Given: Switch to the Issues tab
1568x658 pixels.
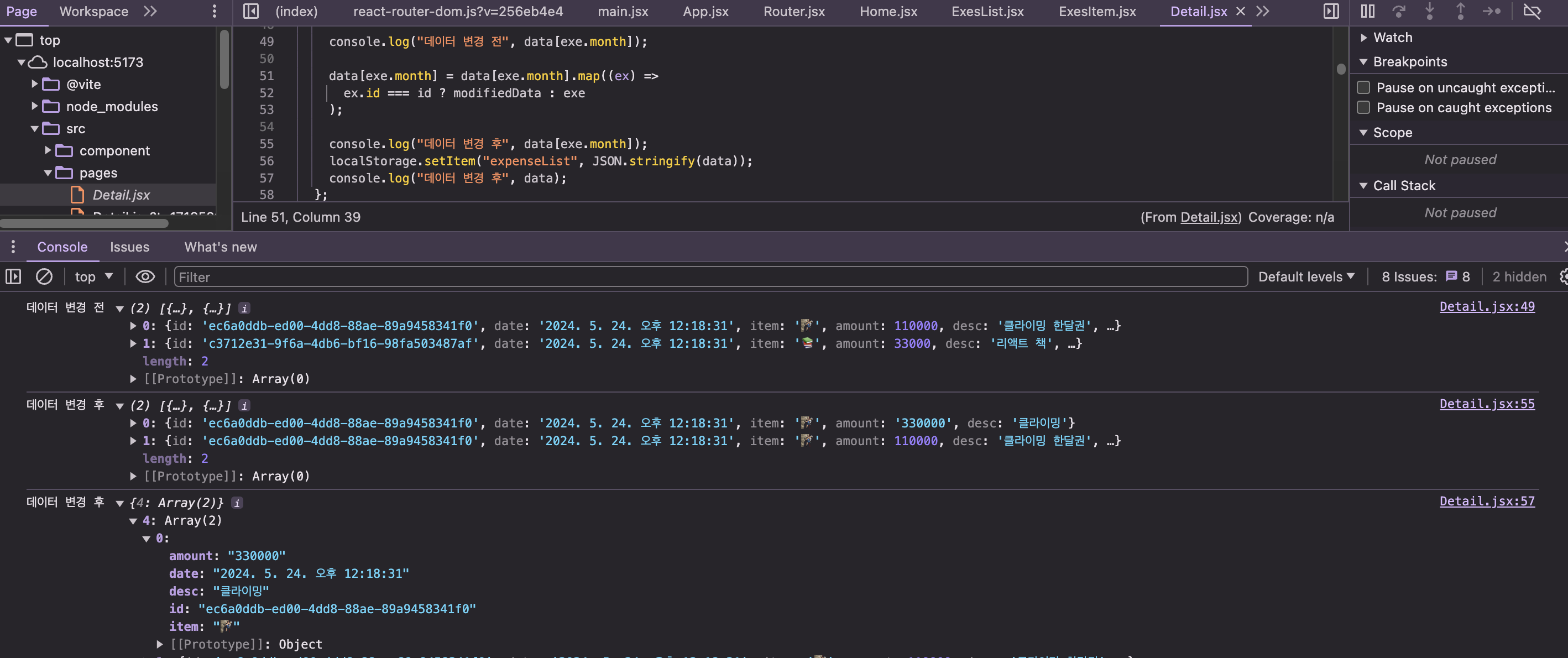Looking at the screenshot, I should click(129, 247).
